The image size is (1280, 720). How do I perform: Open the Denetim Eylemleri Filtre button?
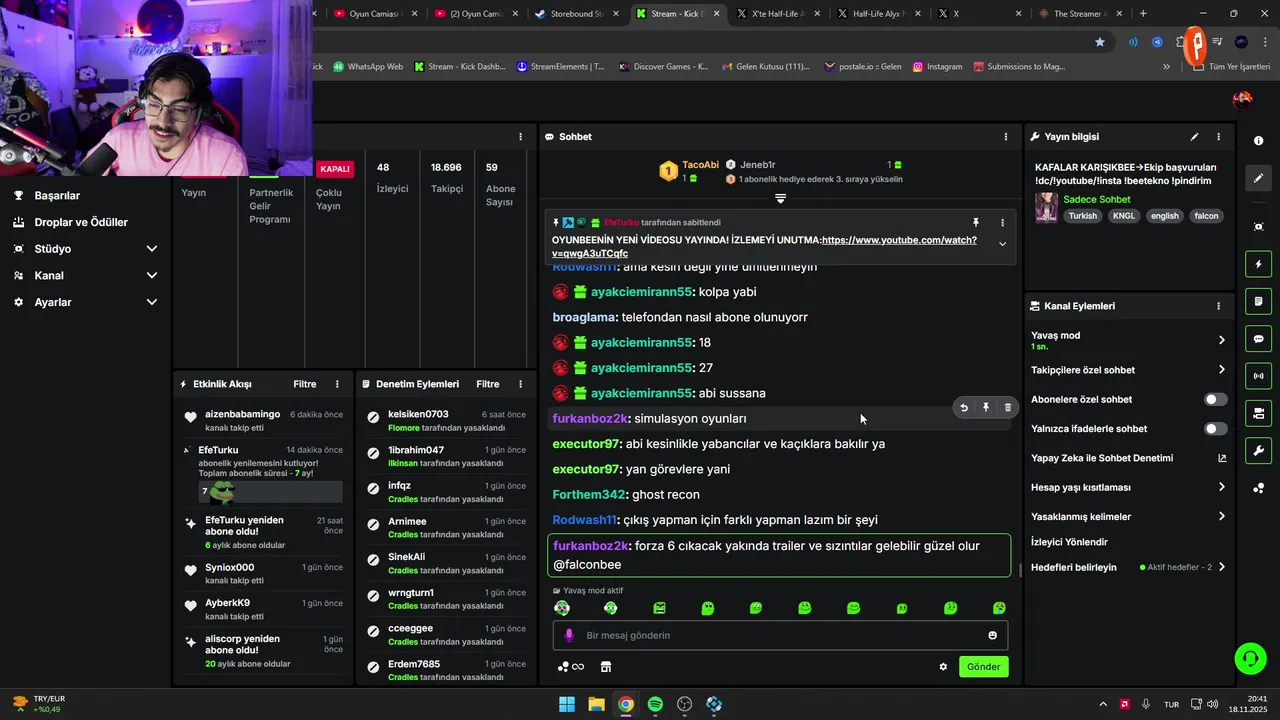487,384
